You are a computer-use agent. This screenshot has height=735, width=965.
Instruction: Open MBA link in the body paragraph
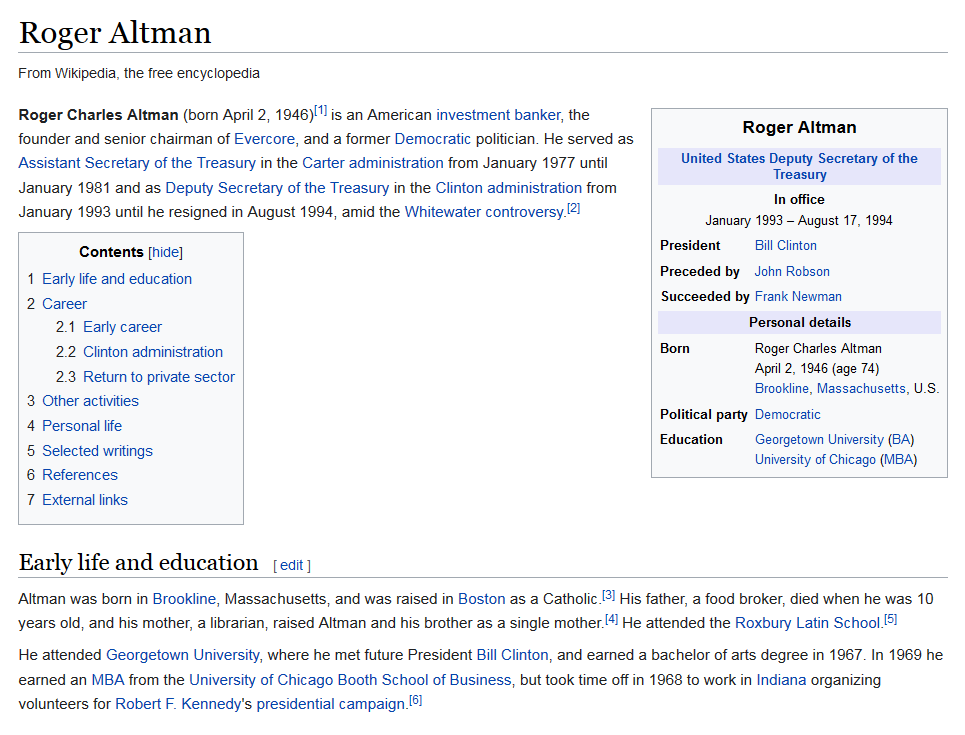tap(108, 680)
